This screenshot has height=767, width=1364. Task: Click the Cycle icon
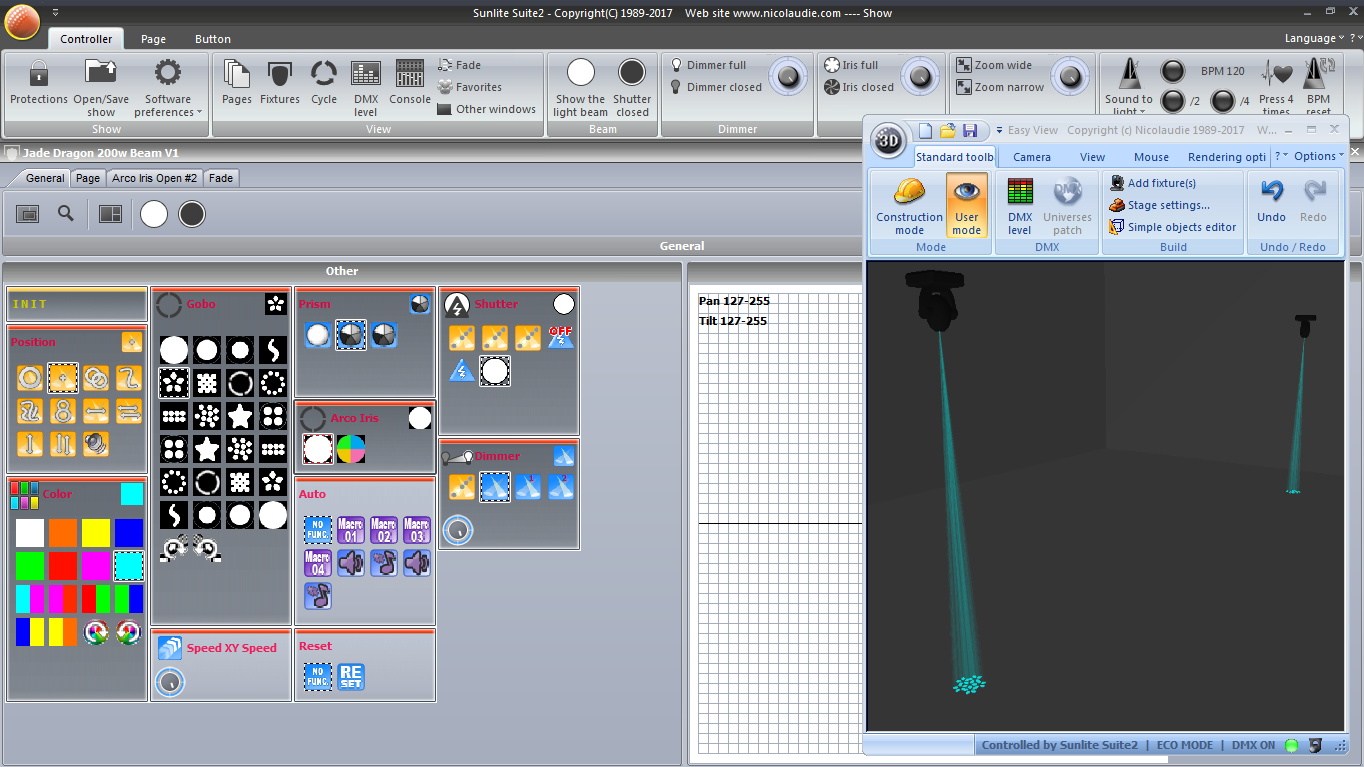[324, 74]
